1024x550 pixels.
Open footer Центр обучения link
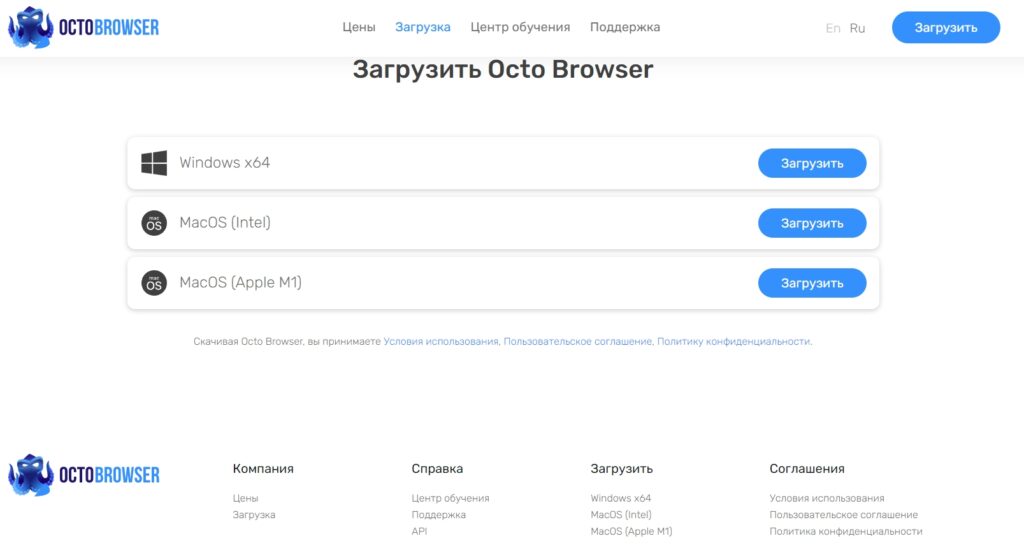pos(450,498)
